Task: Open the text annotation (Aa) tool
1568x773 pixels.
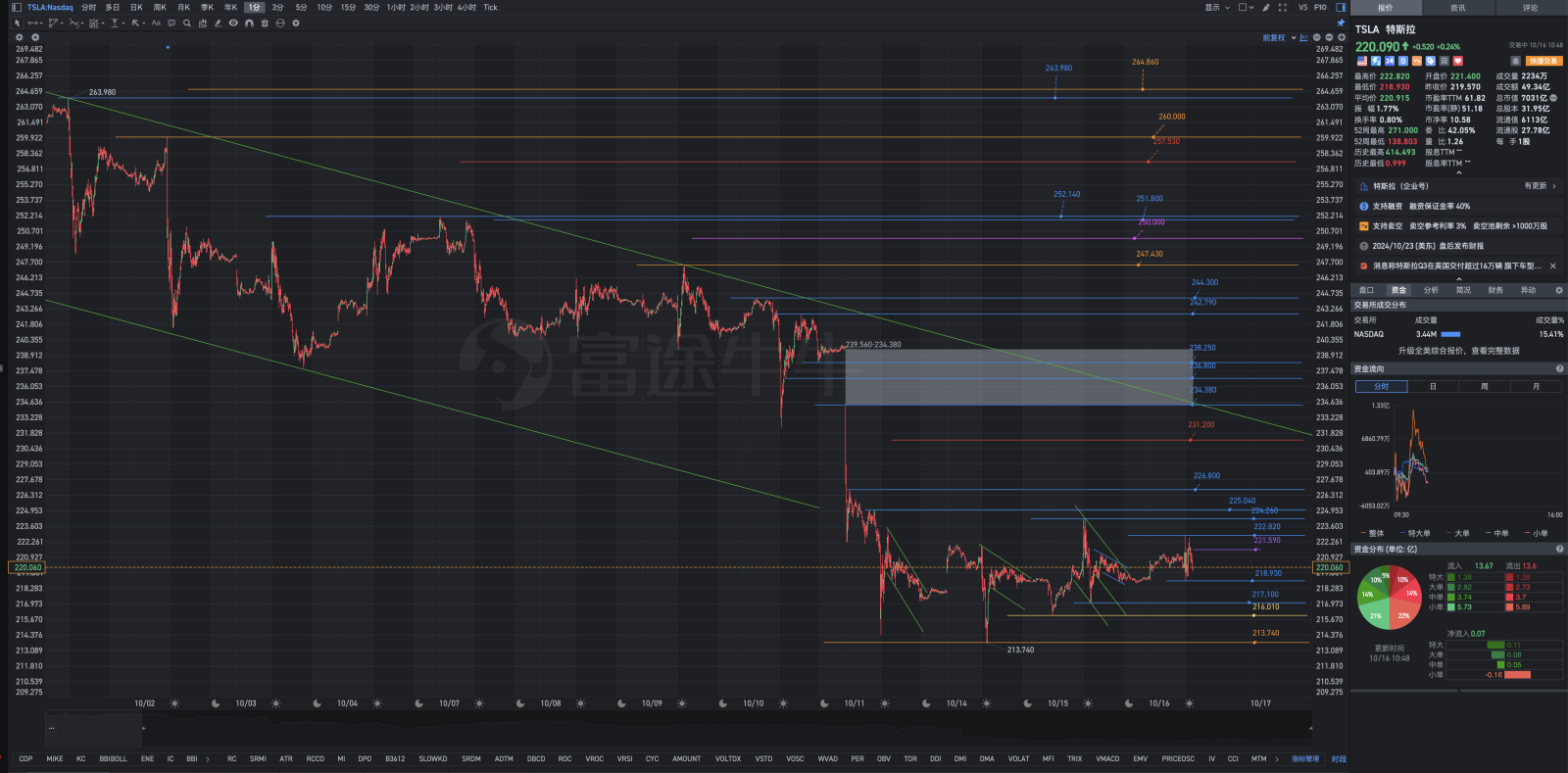Action: [156, 23]
